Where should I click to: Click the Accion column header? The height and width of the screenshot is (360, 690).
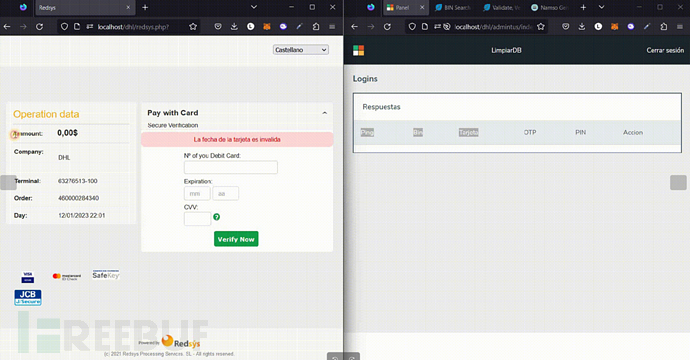633,132
